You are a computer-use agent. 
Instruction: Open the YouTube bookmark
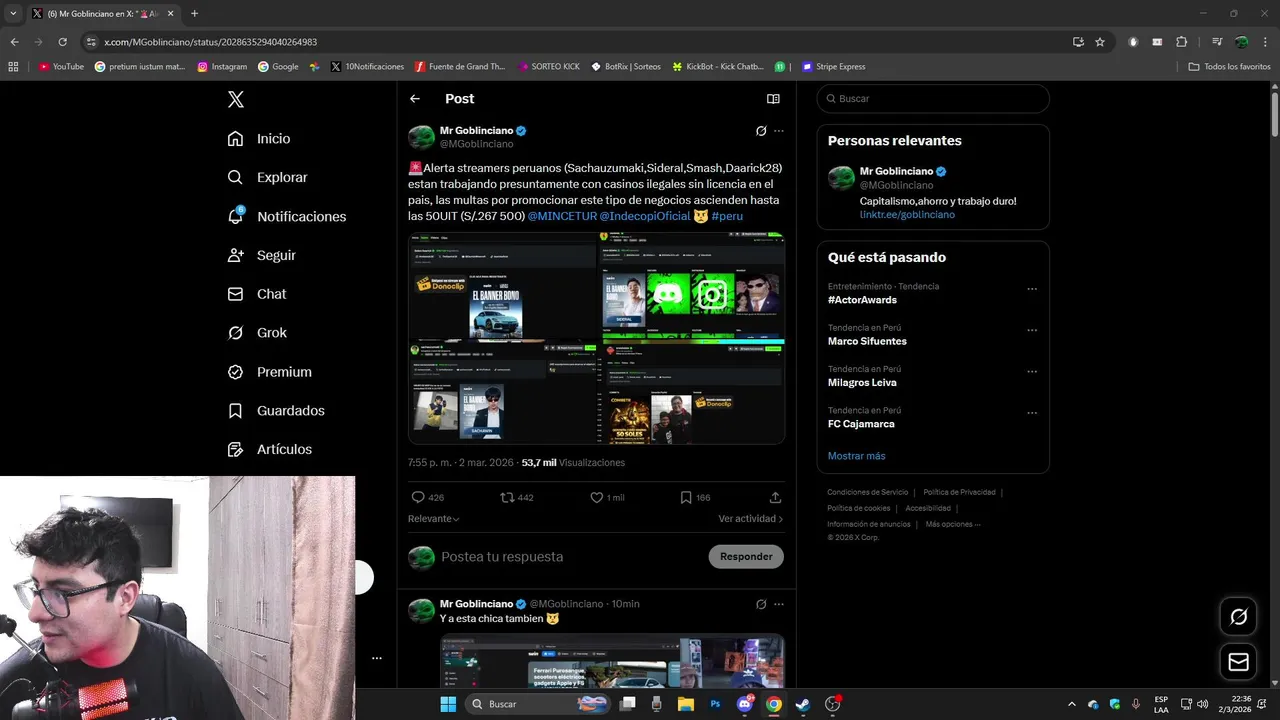coord(61,67)
